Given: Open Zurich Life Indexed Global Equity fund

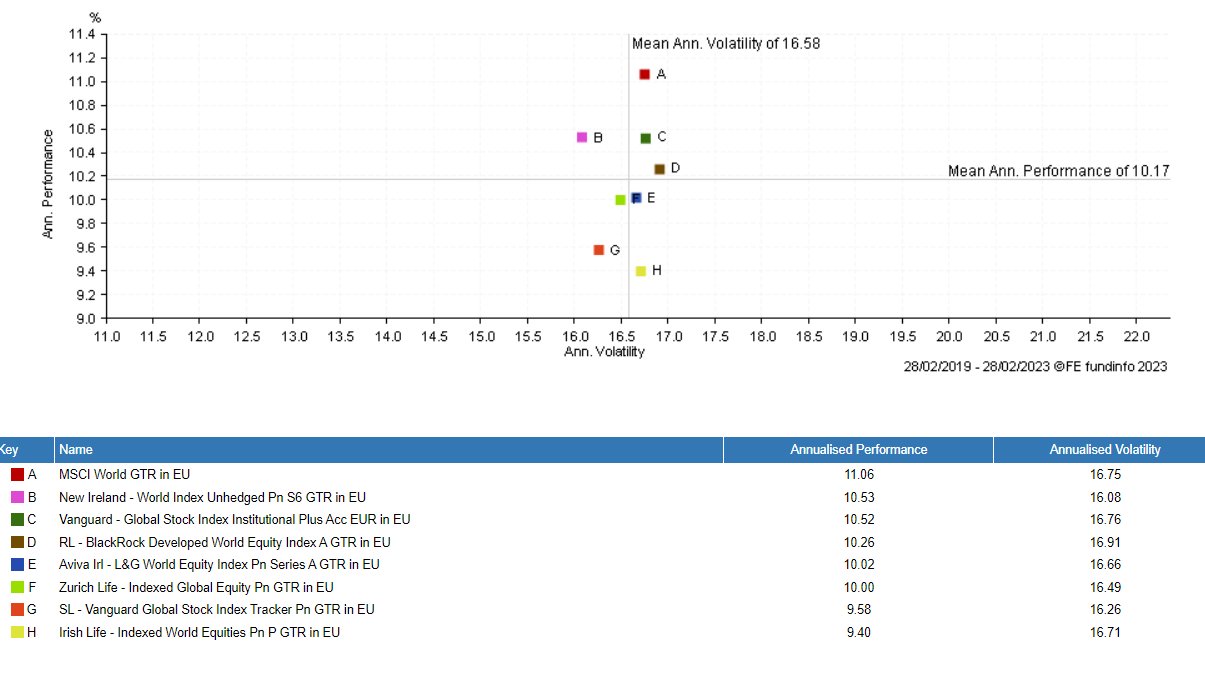Looking at the screenshot, I should coord(197,587).
